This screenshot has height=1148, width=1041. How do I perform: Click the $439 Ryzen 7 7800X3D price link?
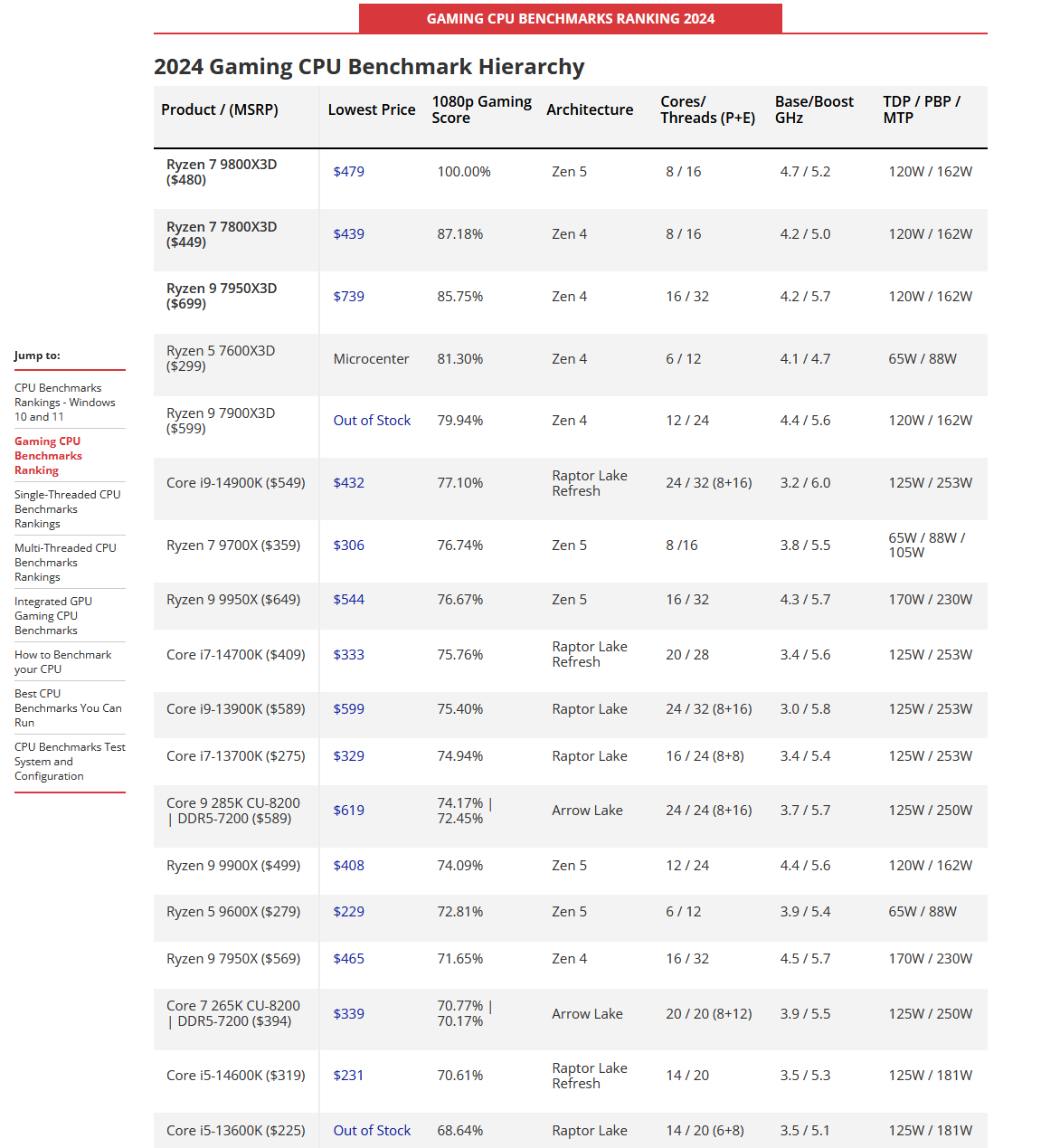(348, 234)
